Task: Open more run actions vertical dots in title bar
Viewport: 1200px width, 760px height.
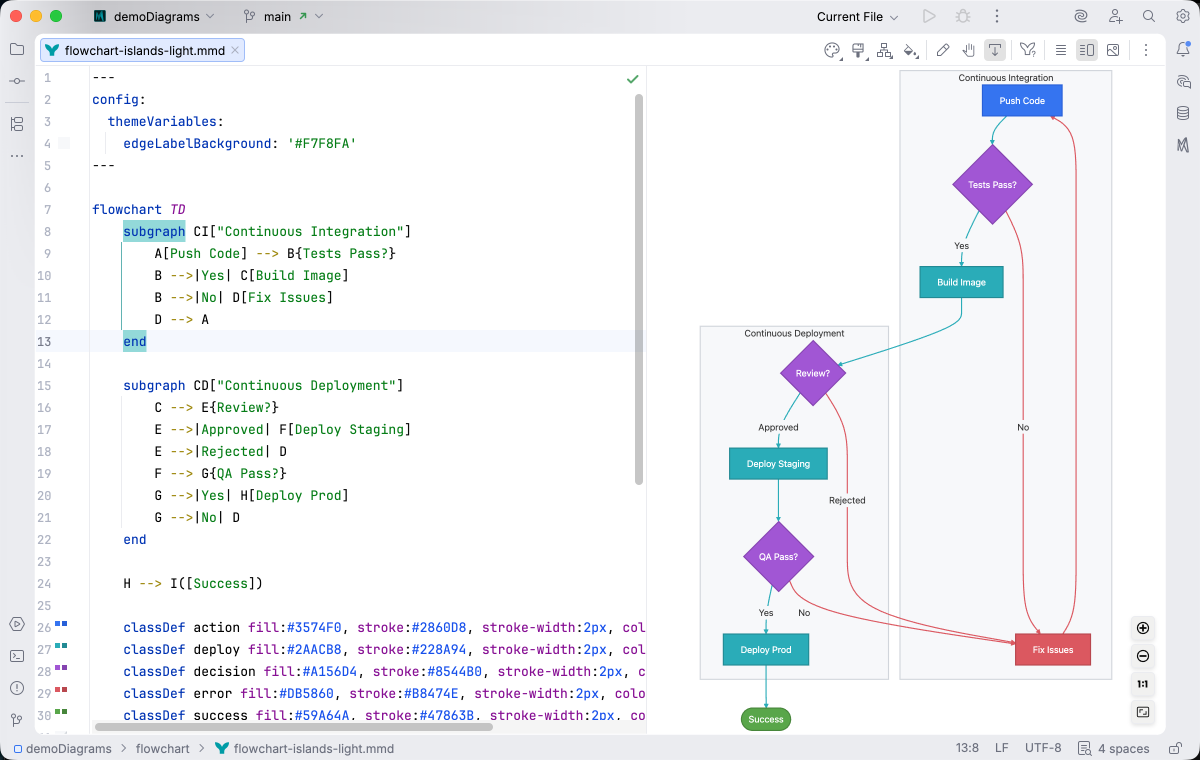Action: pos(996,16)
